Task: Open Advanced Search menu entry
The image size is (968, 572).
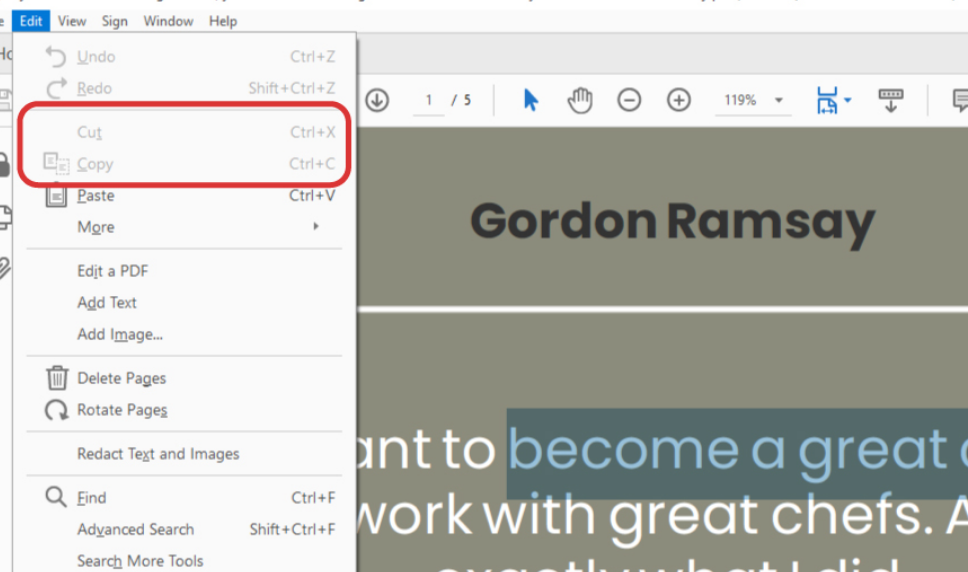Action: (184, 529)
